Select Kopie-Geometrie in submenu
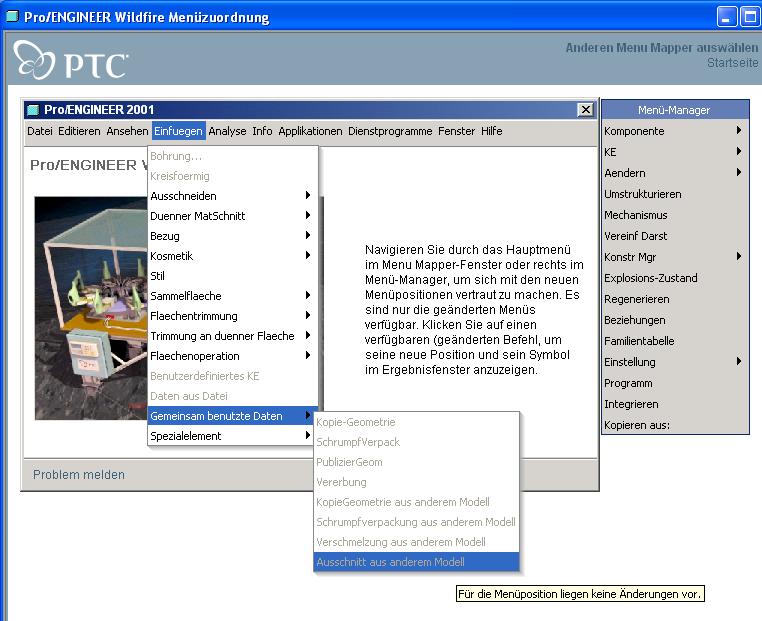This screenshot has height=621, width=762. coord(416,422)
